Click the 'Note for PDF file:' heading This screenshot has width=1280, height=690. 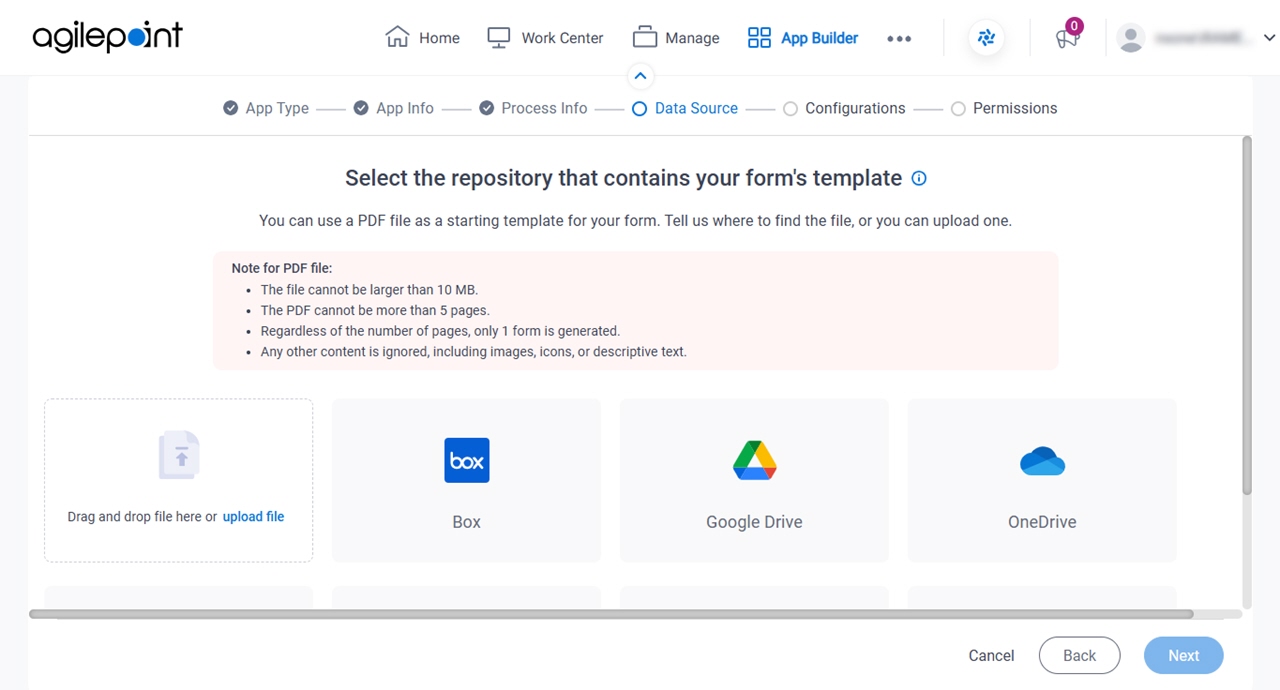pos(281,268)
